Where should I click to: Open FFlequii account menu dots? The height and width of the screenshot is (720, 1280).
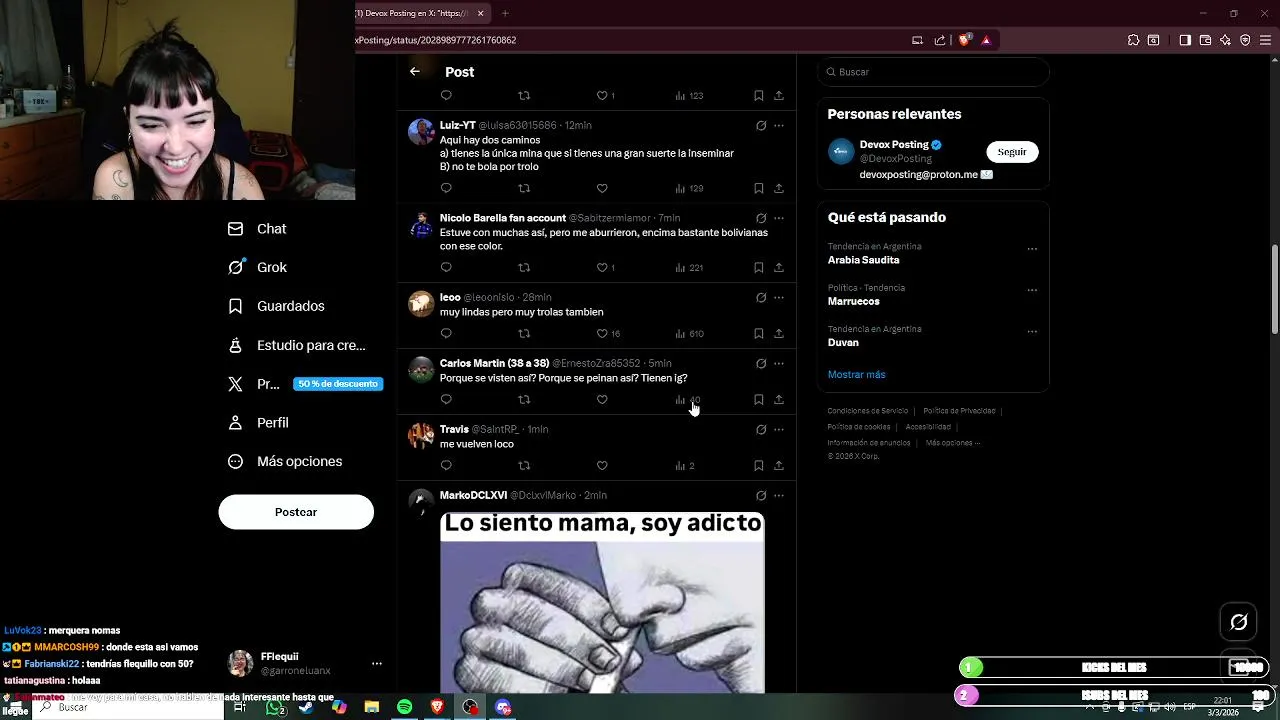[376, 663]
